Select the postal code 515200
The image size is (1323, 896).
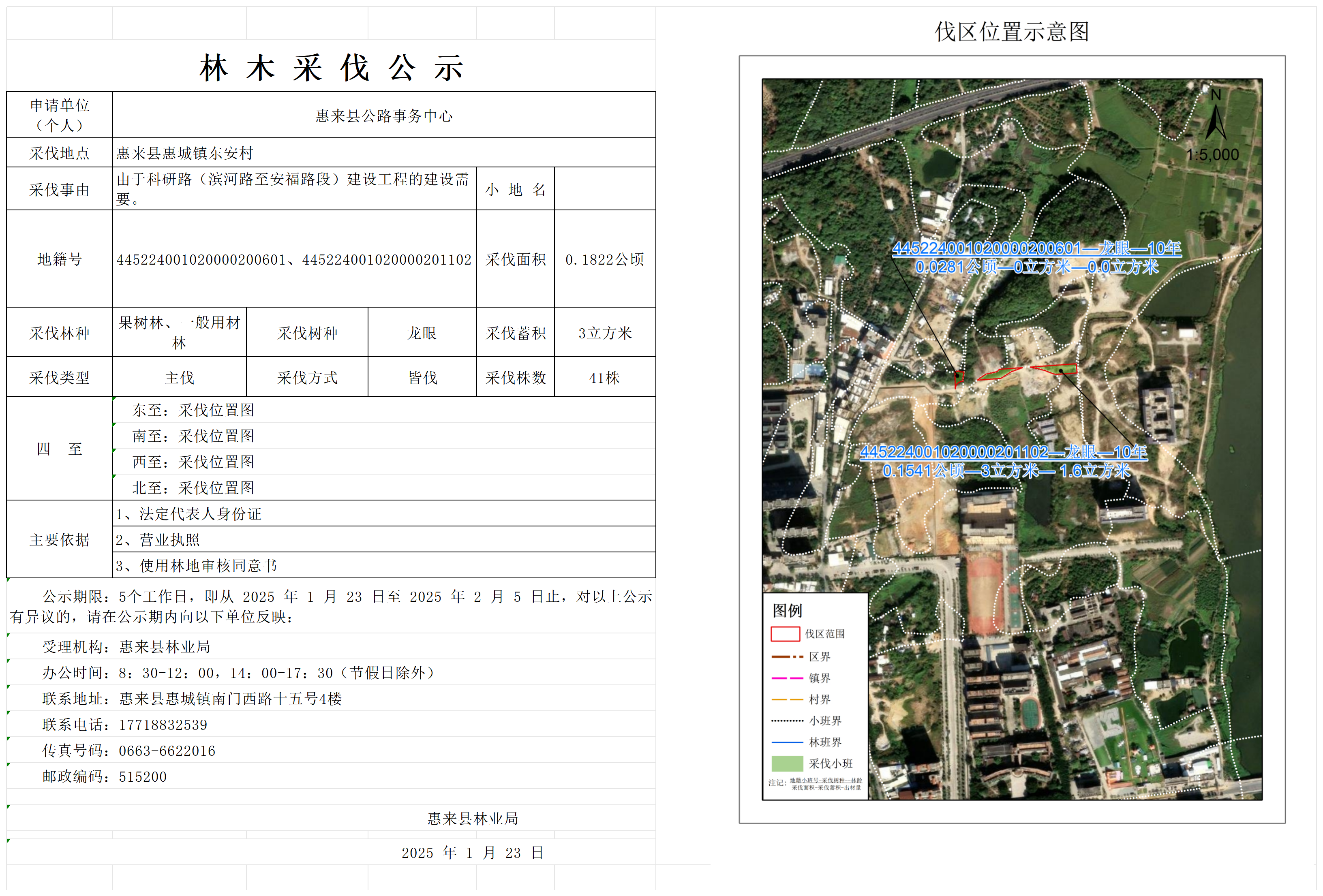(143, 777)
